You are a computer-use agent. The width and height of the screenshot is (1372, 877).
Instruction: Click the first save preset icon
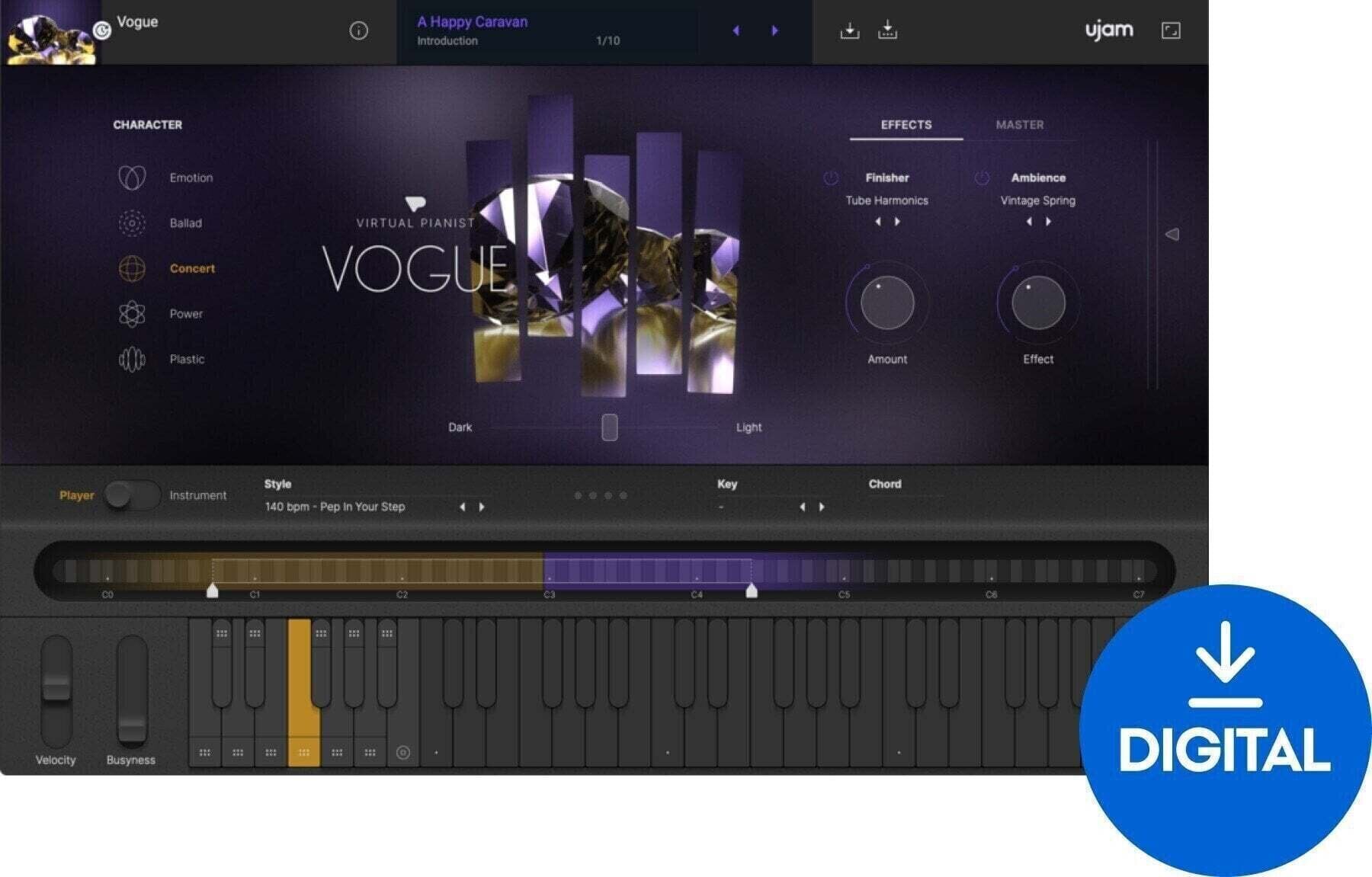tap(849, 30)
